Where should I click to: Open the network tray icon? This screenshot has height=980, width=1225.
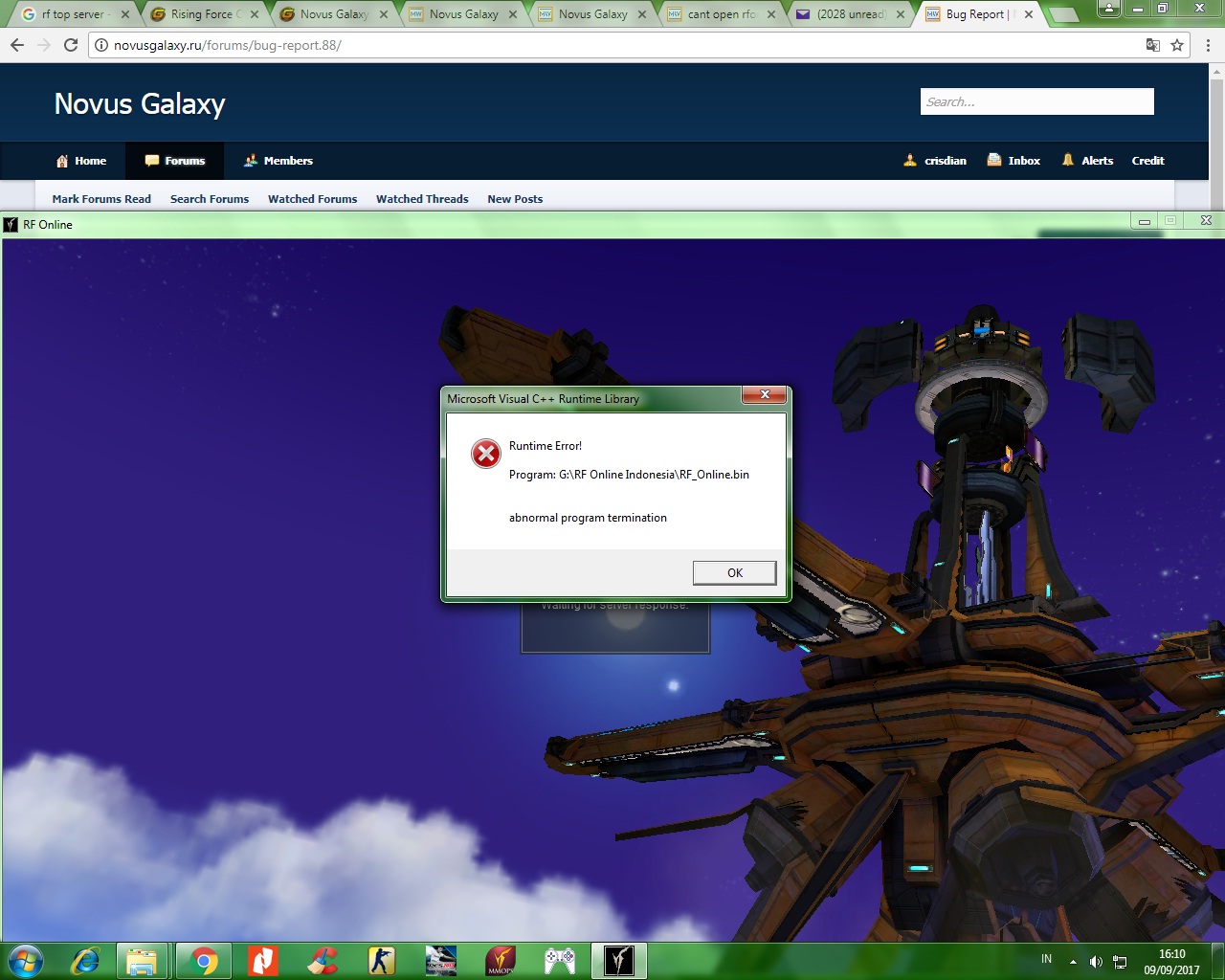[1119, 962]
